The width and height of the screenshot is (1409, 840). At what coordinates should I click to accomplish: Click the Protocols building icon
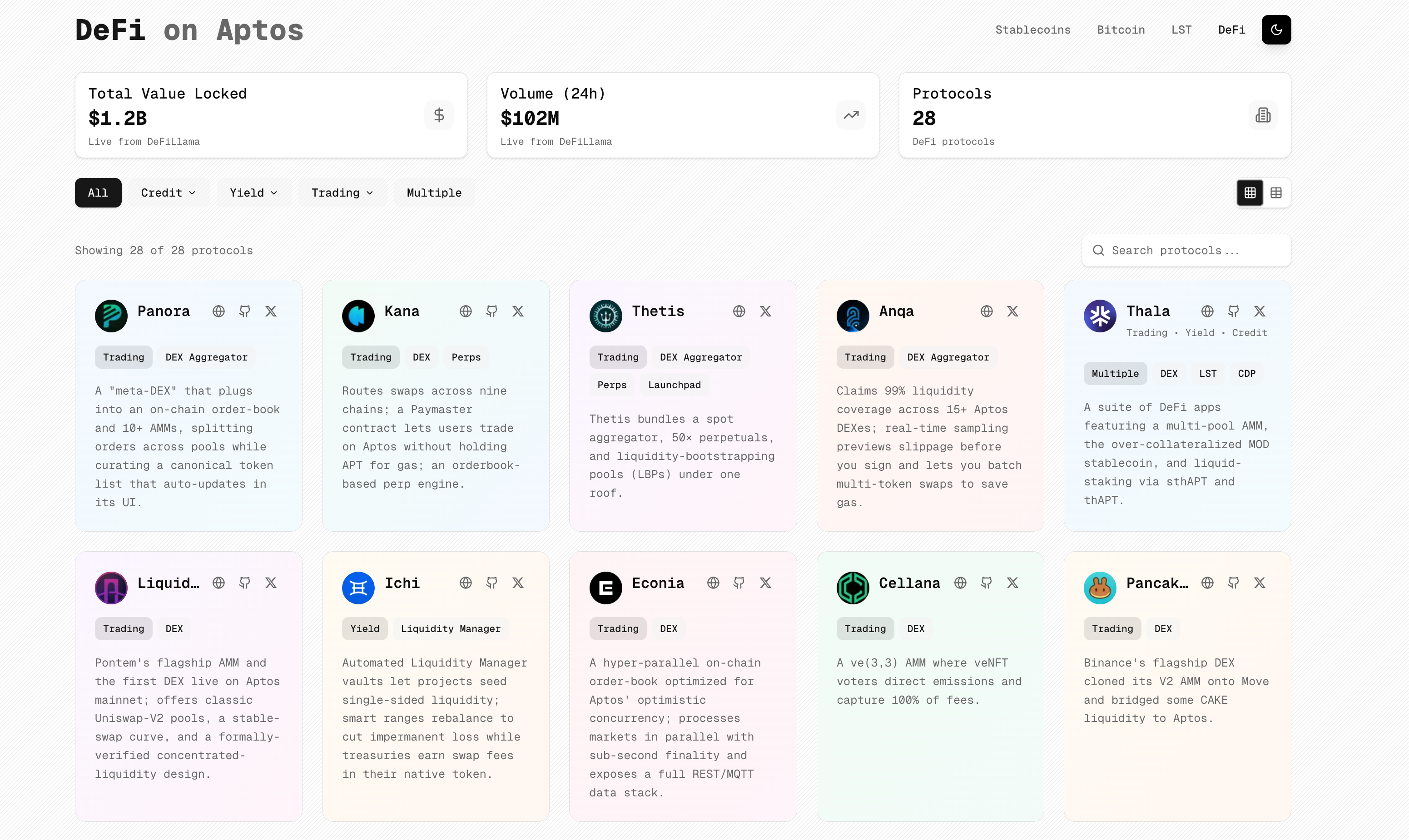pos(1263,115)
